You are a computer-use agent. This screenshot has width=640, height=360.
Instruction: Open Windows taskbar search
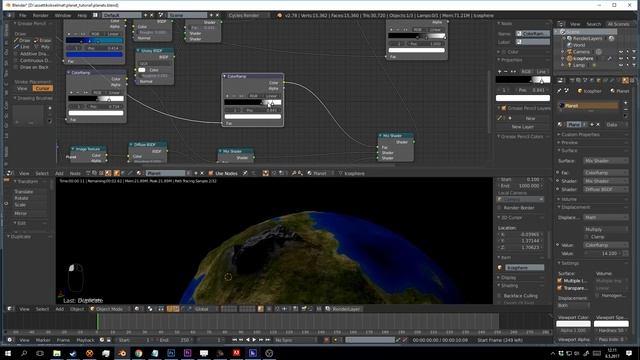coord(24,353)
